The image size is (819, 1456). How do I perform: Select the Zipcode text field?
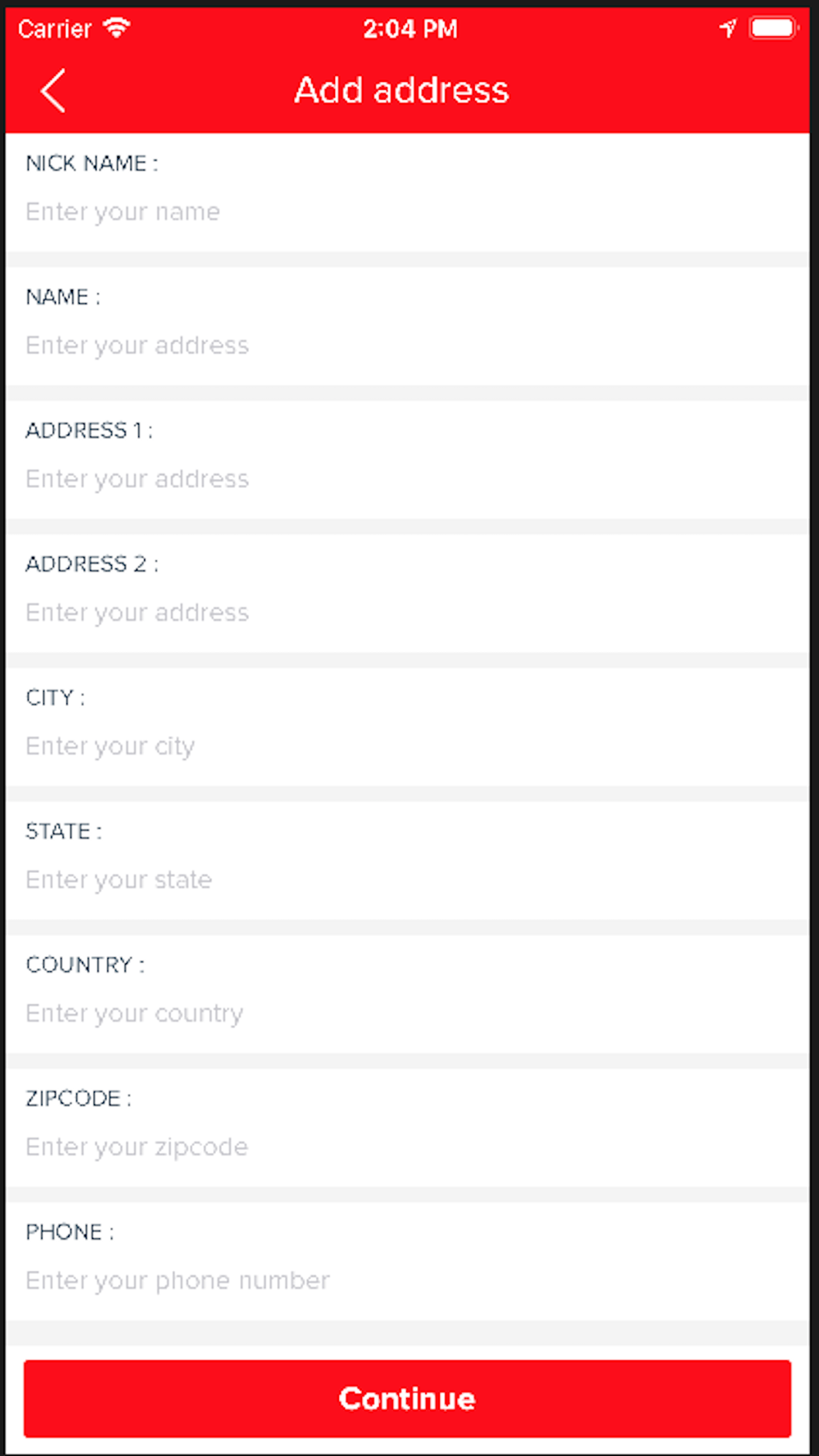pyautogui.click(x=407, y=1146)
